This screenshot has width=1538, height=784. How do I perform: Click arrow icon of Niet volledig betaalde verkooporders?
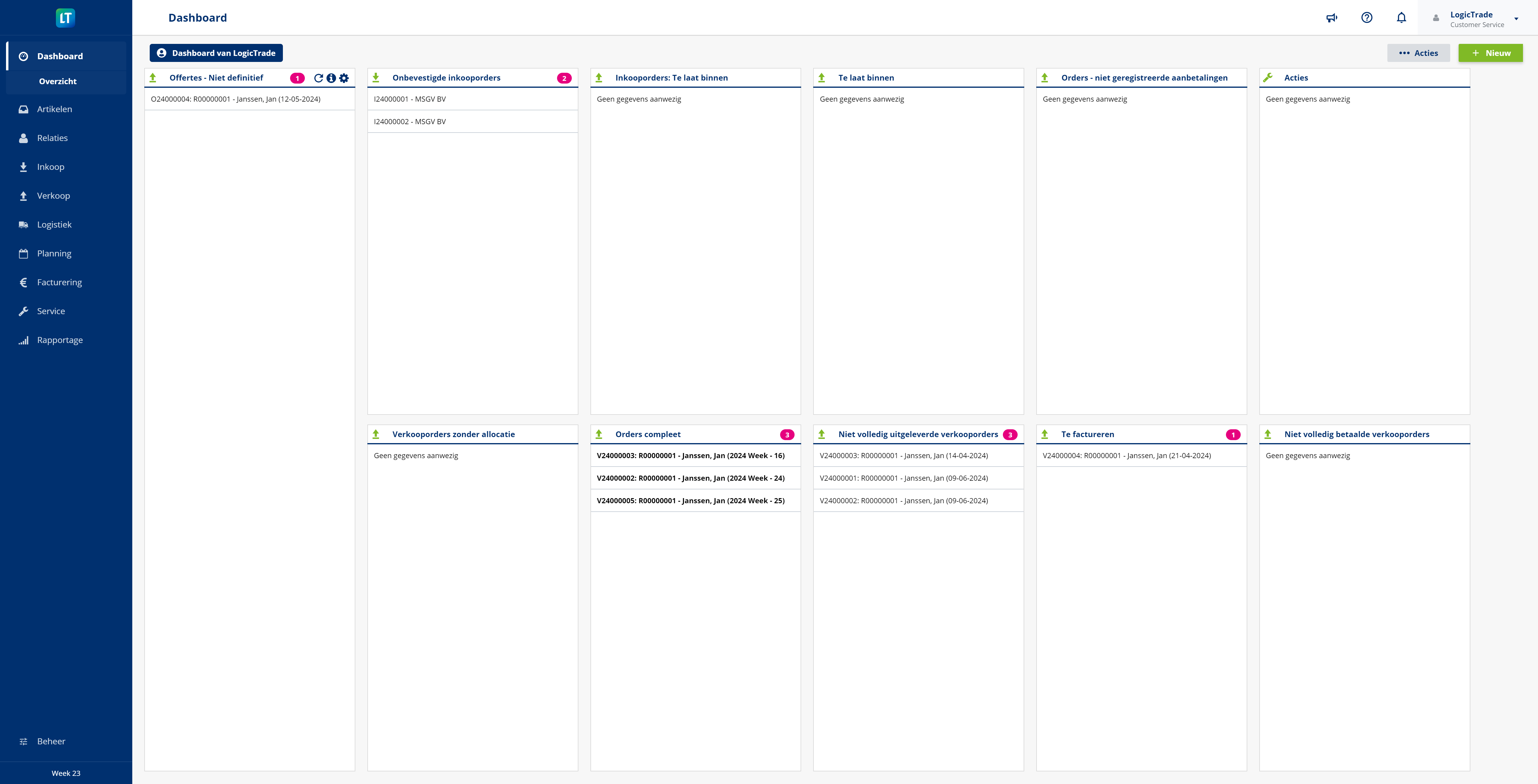point(1268,434)
